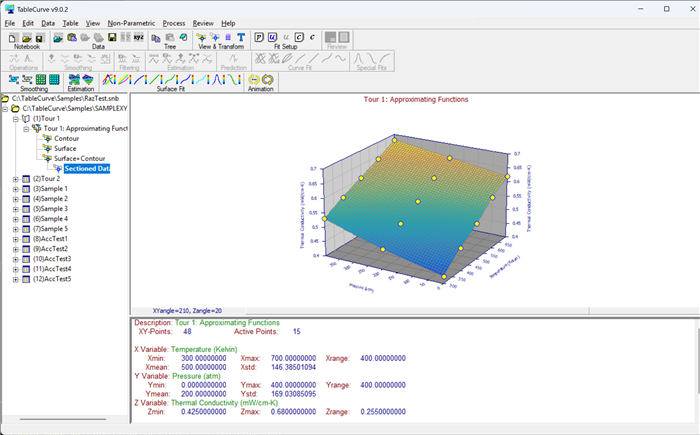Click the Ystd value 169.03085095

(293, 394)
